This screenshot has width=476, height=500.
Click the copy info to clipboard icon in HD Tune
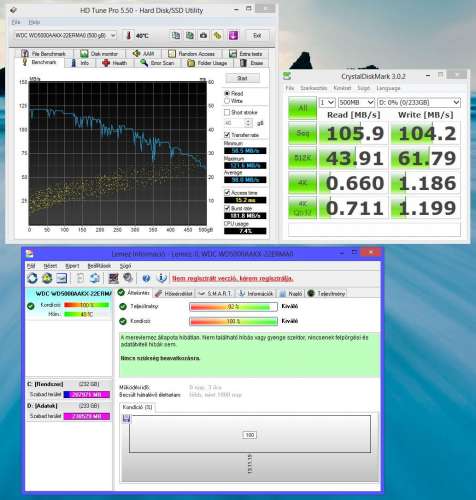point(176,35)
